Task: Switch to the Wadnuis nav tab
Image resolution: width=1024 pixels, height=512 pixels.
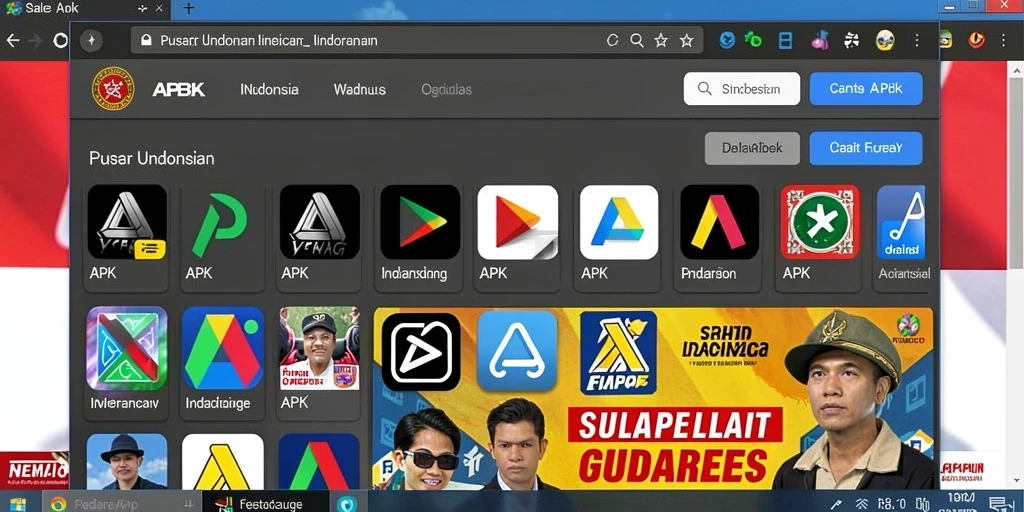Action: pos(360,89)
